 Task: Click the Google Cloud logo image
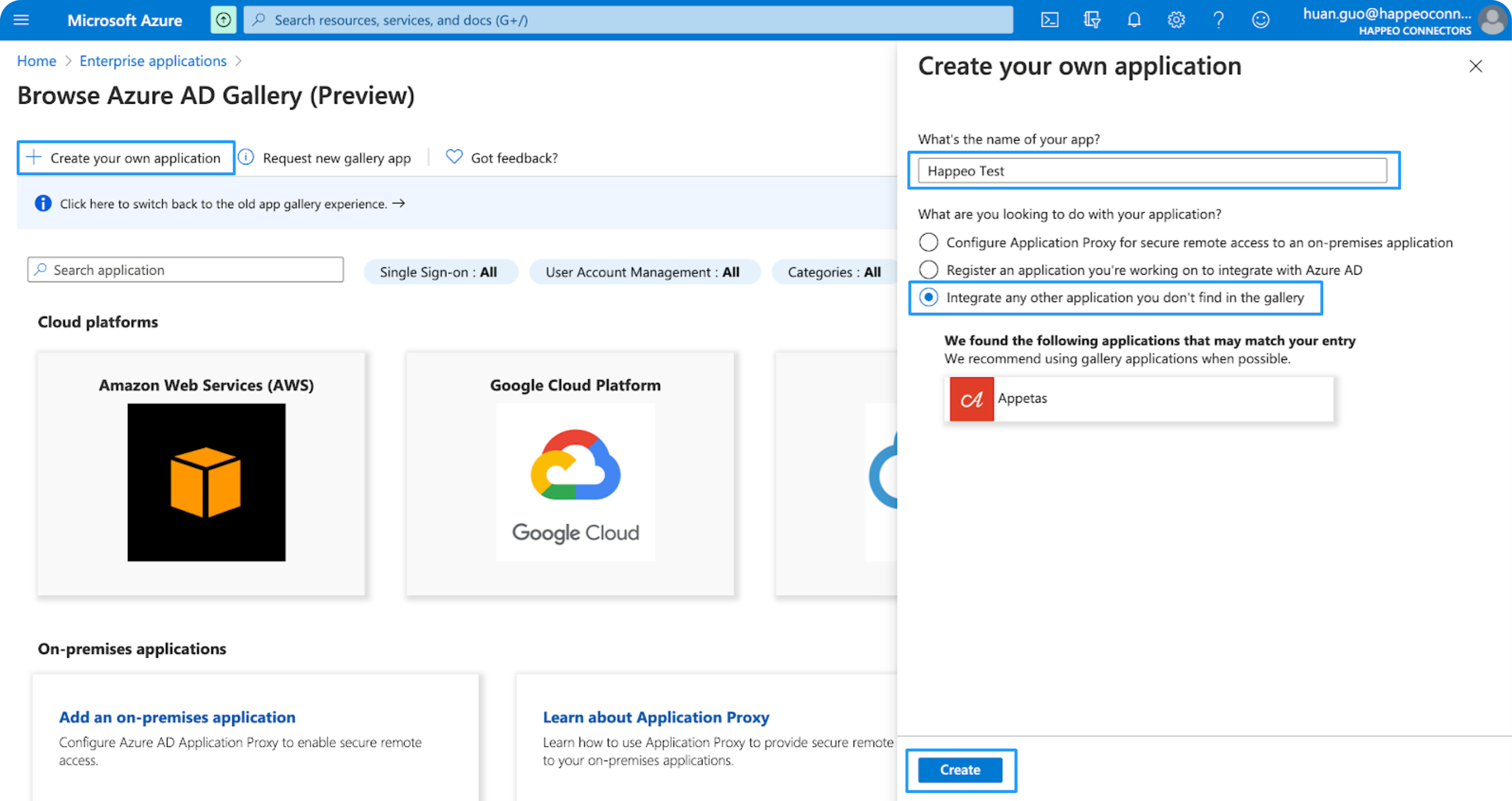coord(575,482)
